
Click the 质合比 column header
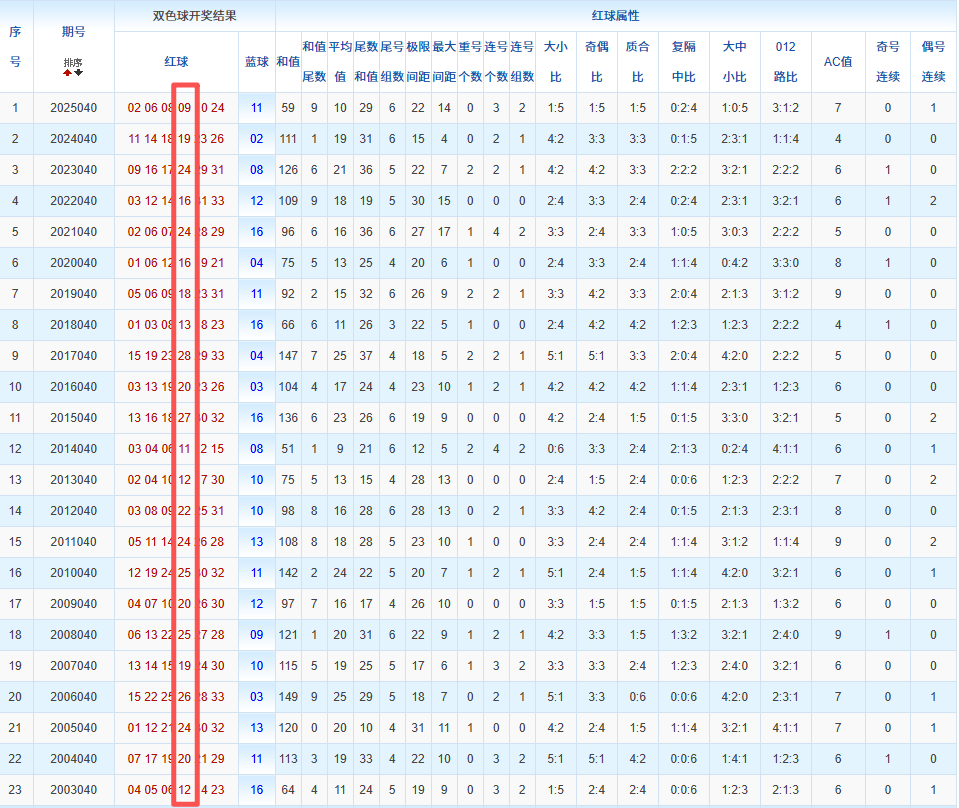pyautogui.click(x=637, y=61)
